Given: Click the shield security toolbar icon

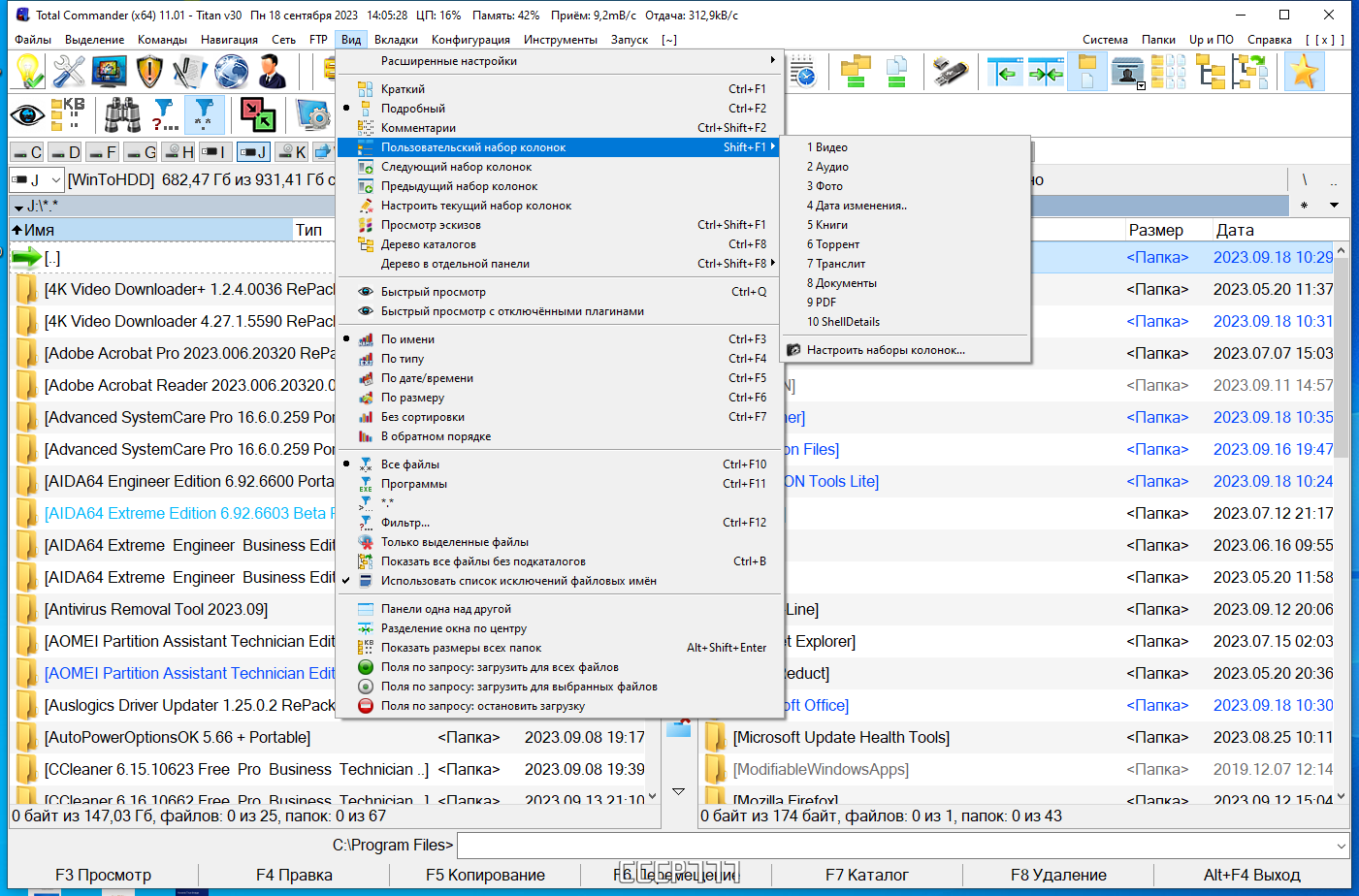Looking at the screenshot, I should pos(149,72).
